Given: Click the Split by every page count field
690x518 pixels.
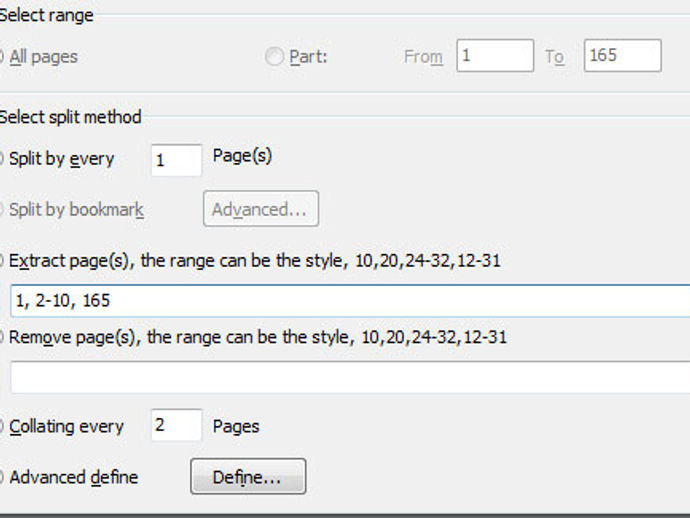Looking at the screenshot, I should coord(176,160).
